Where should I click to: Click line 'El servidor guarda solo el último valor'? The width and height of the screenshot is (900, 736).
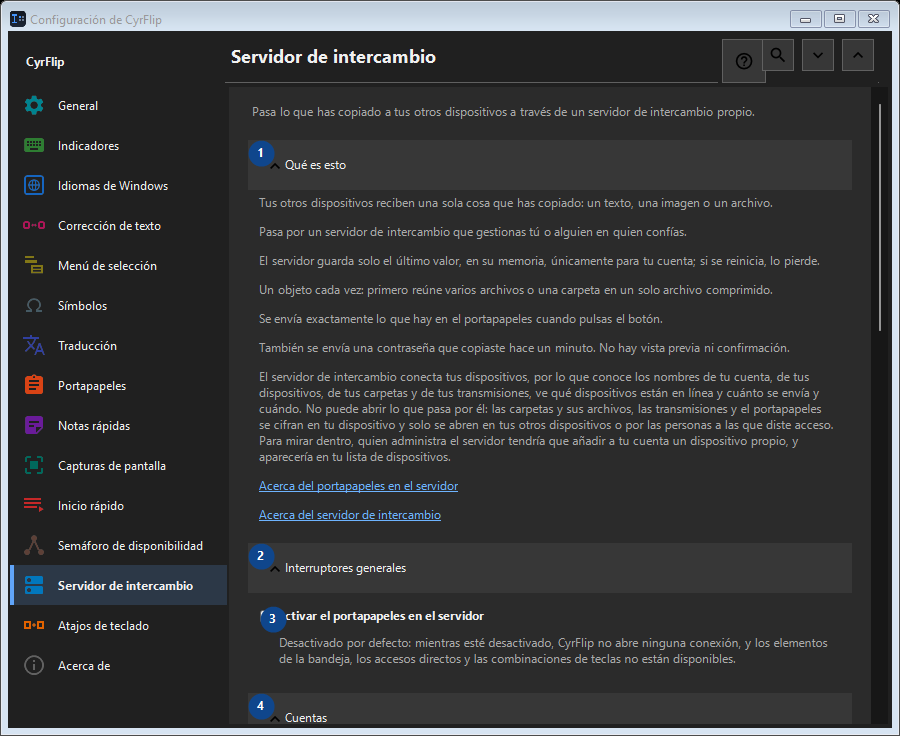[360, 261]
